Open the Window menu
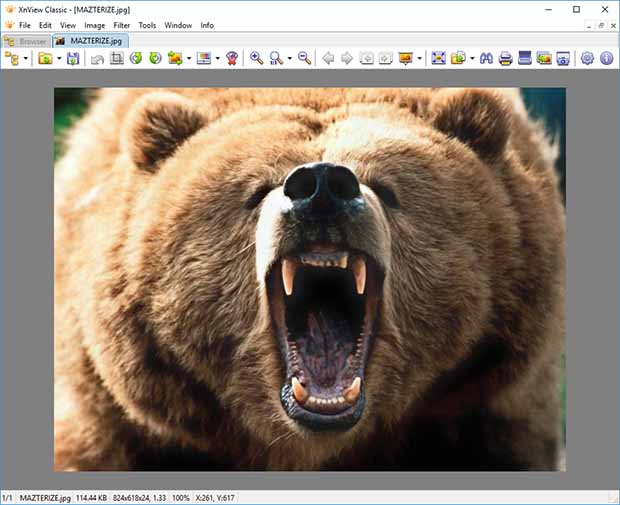Viewport: 620px width, 505px height. click(178, 25)
